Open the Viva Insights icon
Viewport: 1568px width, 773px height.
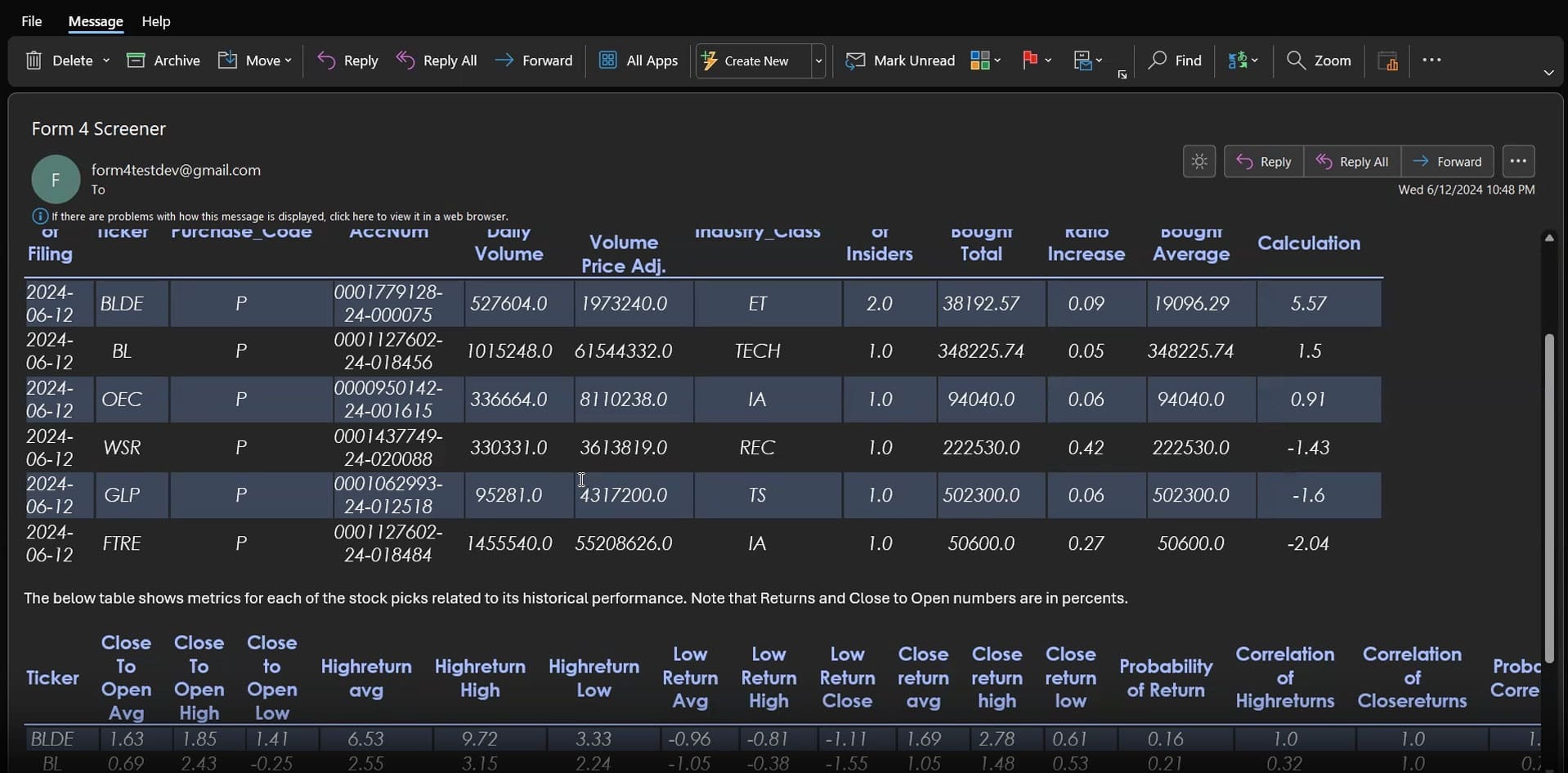coord(1387,60)
